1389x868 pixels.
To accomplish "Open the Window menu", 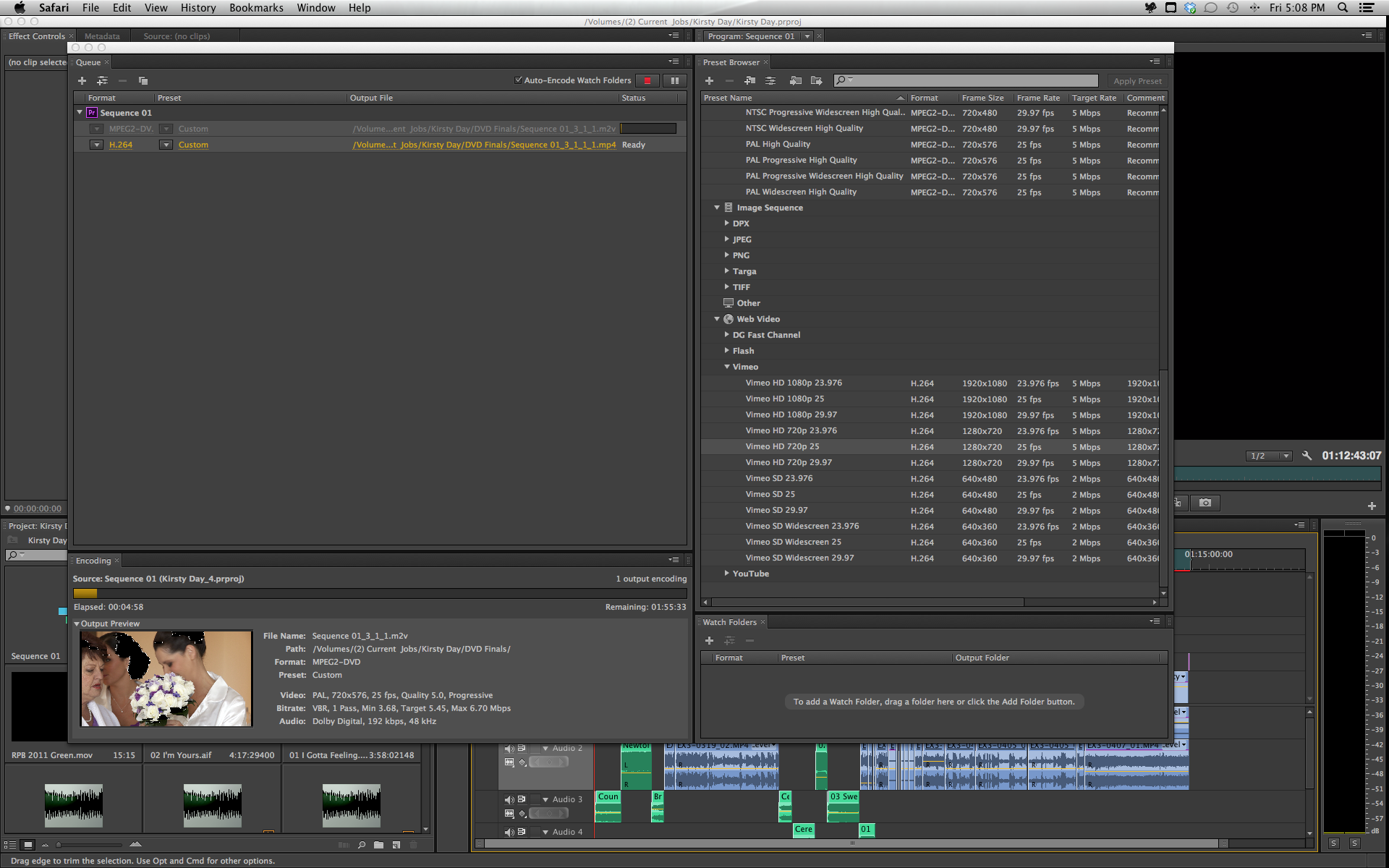I will coord(316,7).
